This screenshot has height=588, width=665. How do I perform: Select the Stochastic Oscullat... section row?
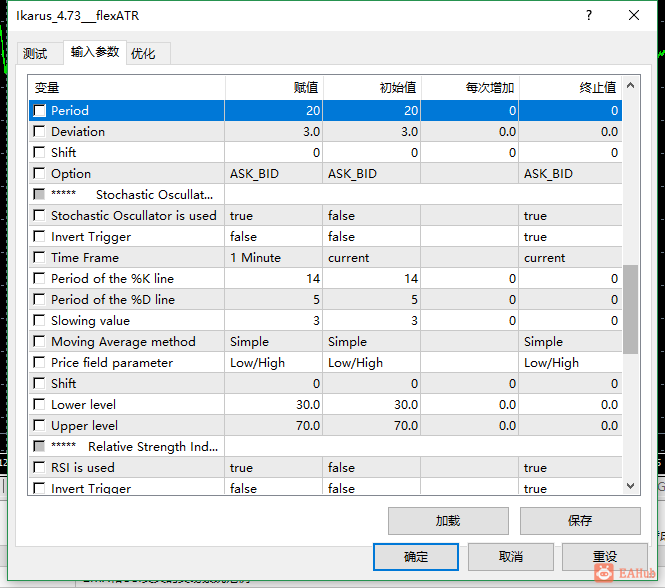[325, 195]
